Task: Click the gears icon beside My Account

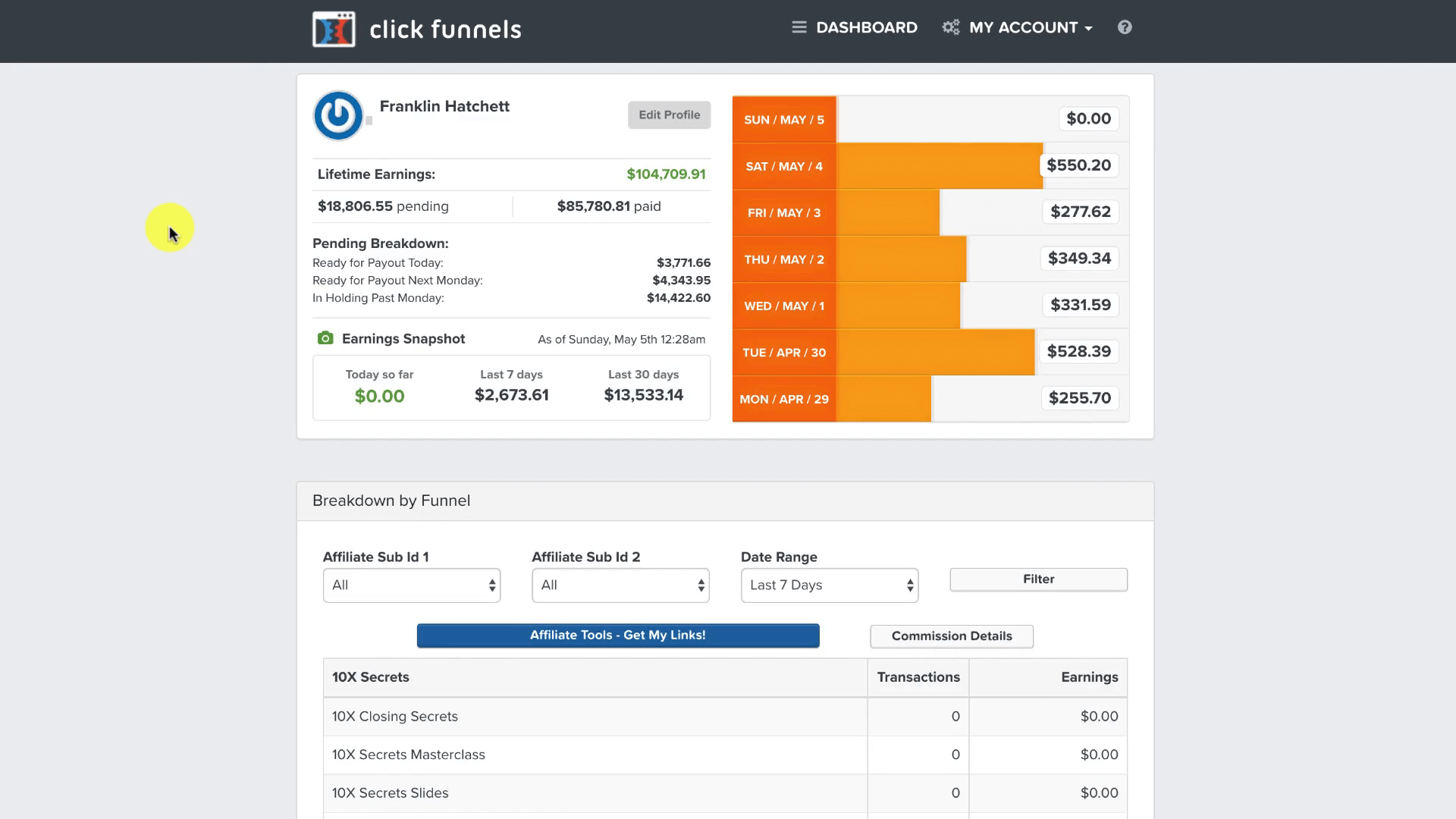Action: click(951, 27)
